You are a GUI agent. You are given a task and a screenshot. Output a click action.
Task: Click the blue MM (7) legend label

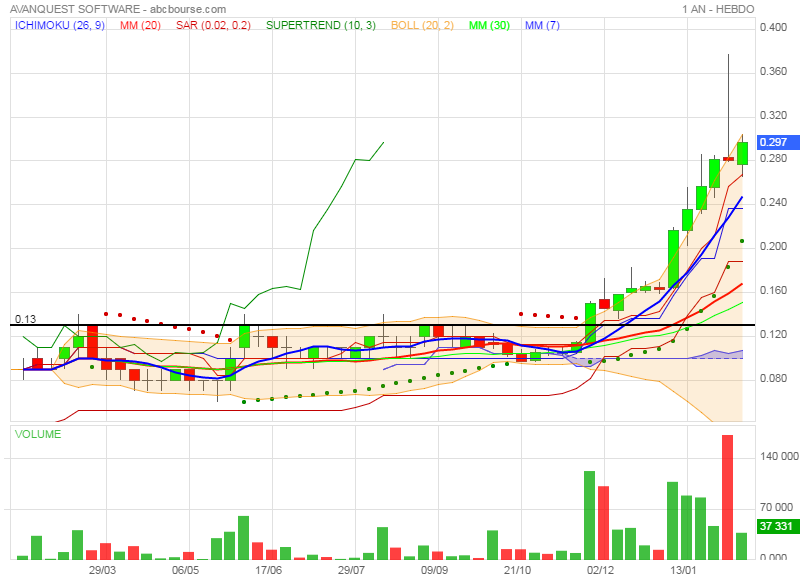coord(542,25)
